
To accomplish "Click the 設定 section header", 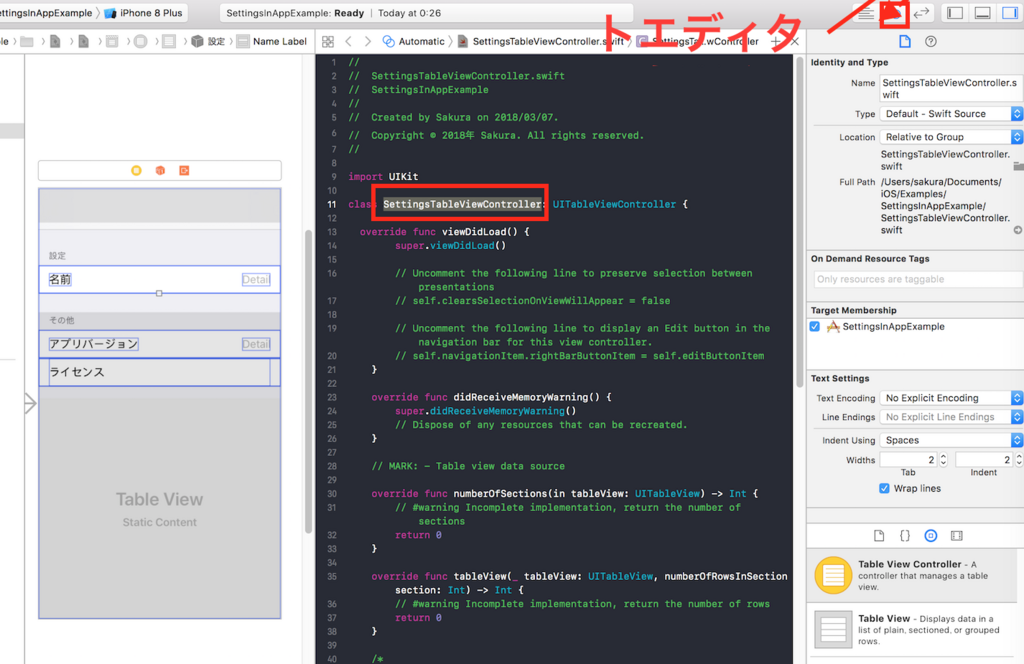I will point(57,255).
